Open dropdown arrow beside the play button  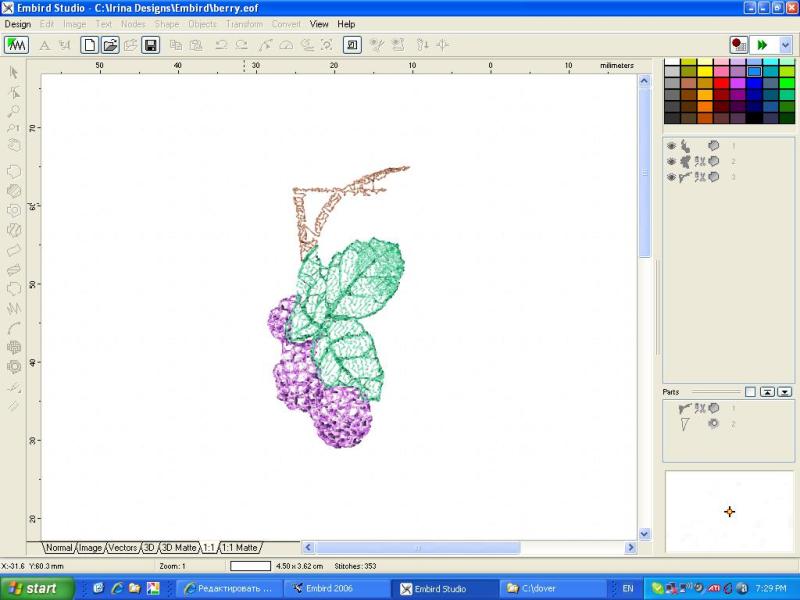tap(786, 45)
